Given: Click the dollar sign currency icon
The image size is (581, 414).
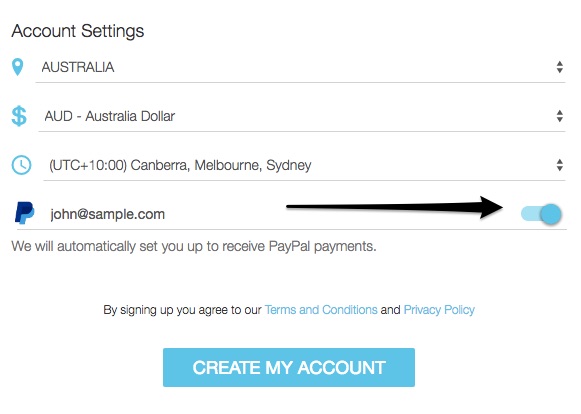Looking at the screenshot, I should click(19, 116).
